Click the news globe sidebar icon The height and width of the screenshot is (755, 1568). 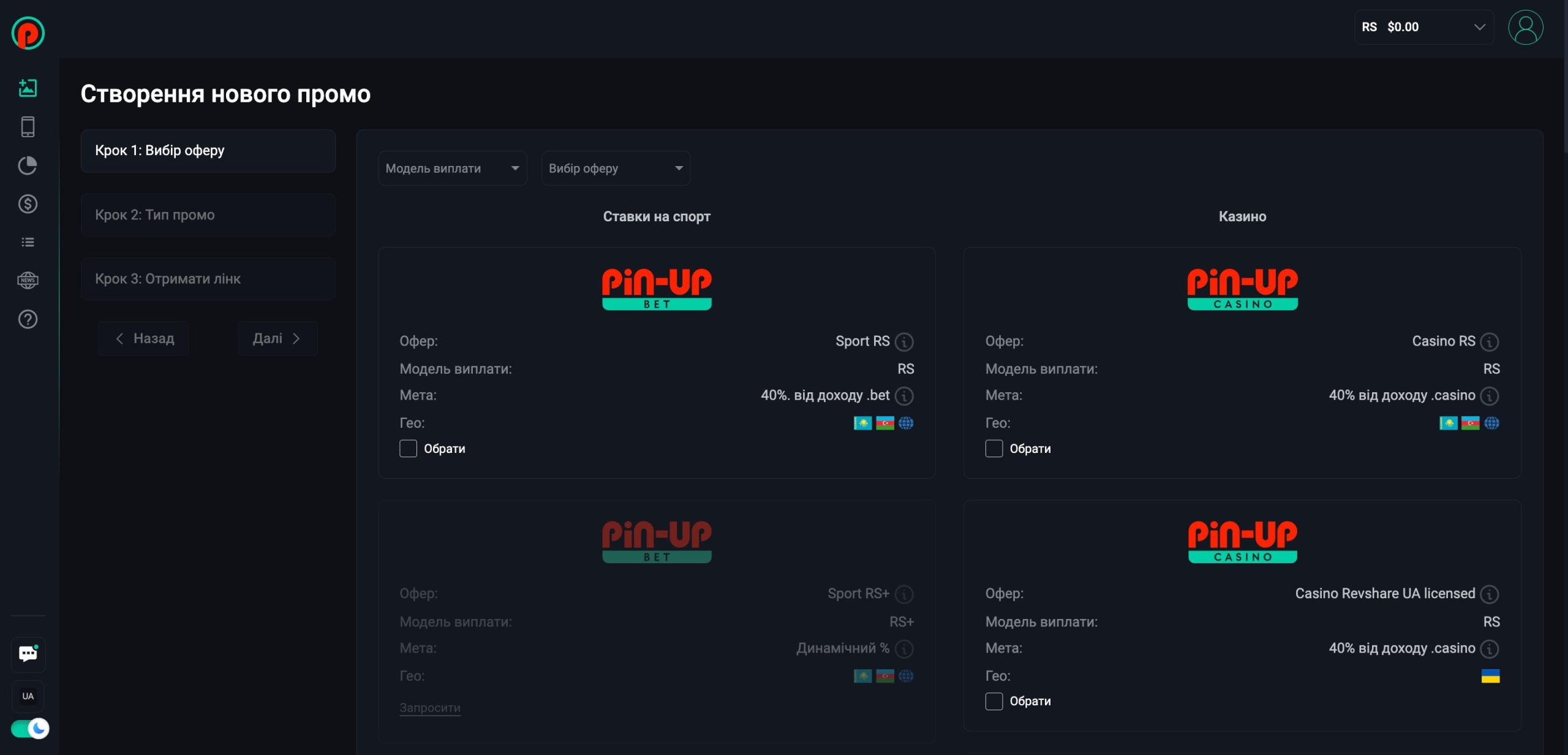pyautogui.click(x=28, y=281)
